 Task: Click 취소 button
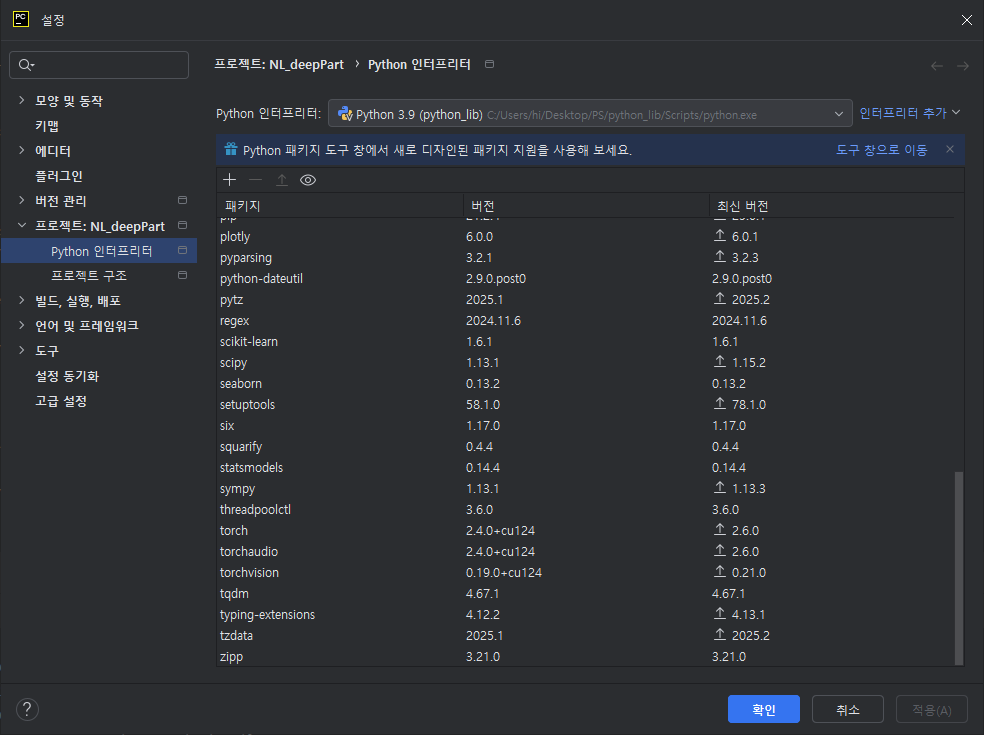(848, 709)
